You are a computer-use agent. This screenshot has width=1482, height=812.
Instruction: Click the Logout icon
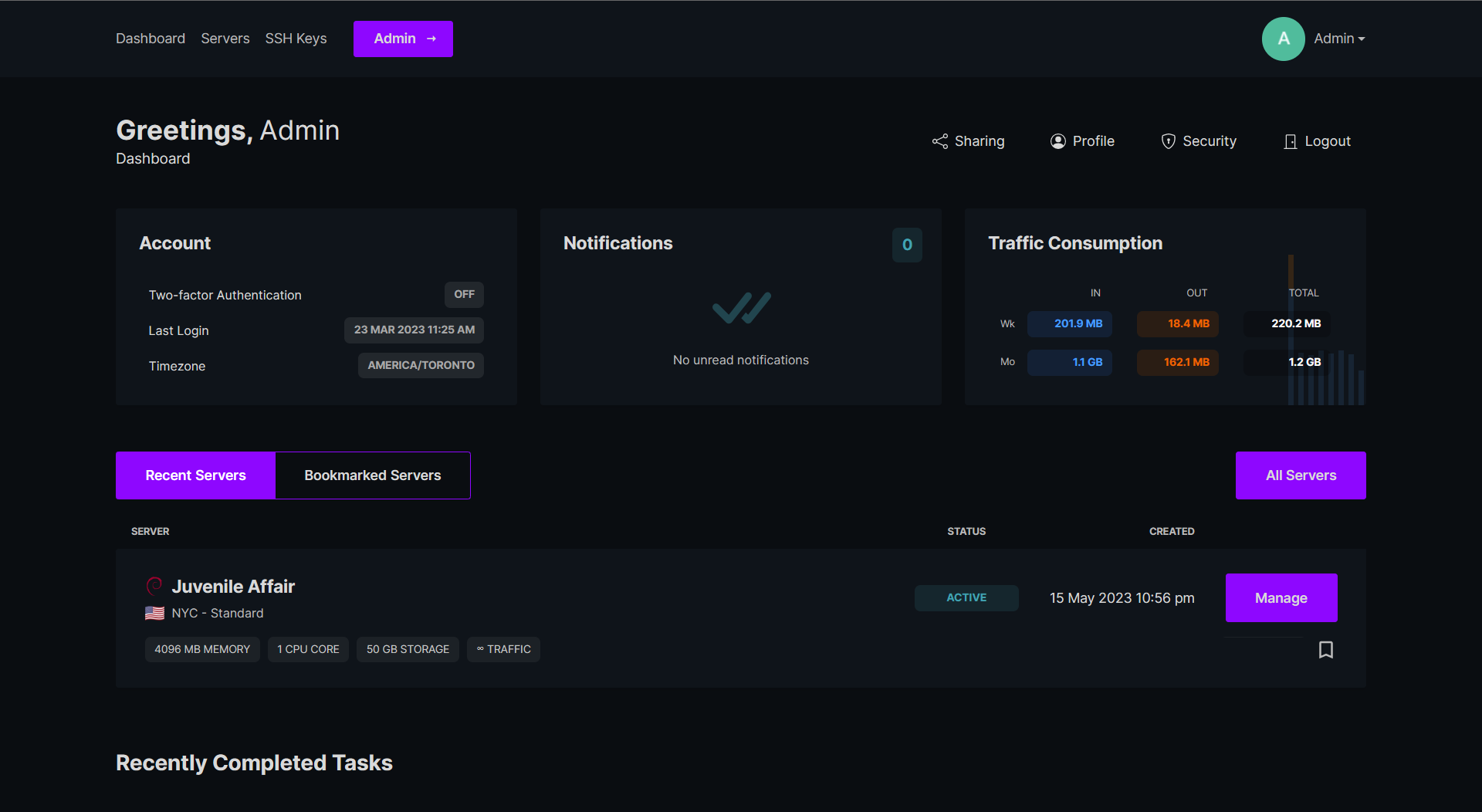pyautogui.click(x=1290, y=141)
